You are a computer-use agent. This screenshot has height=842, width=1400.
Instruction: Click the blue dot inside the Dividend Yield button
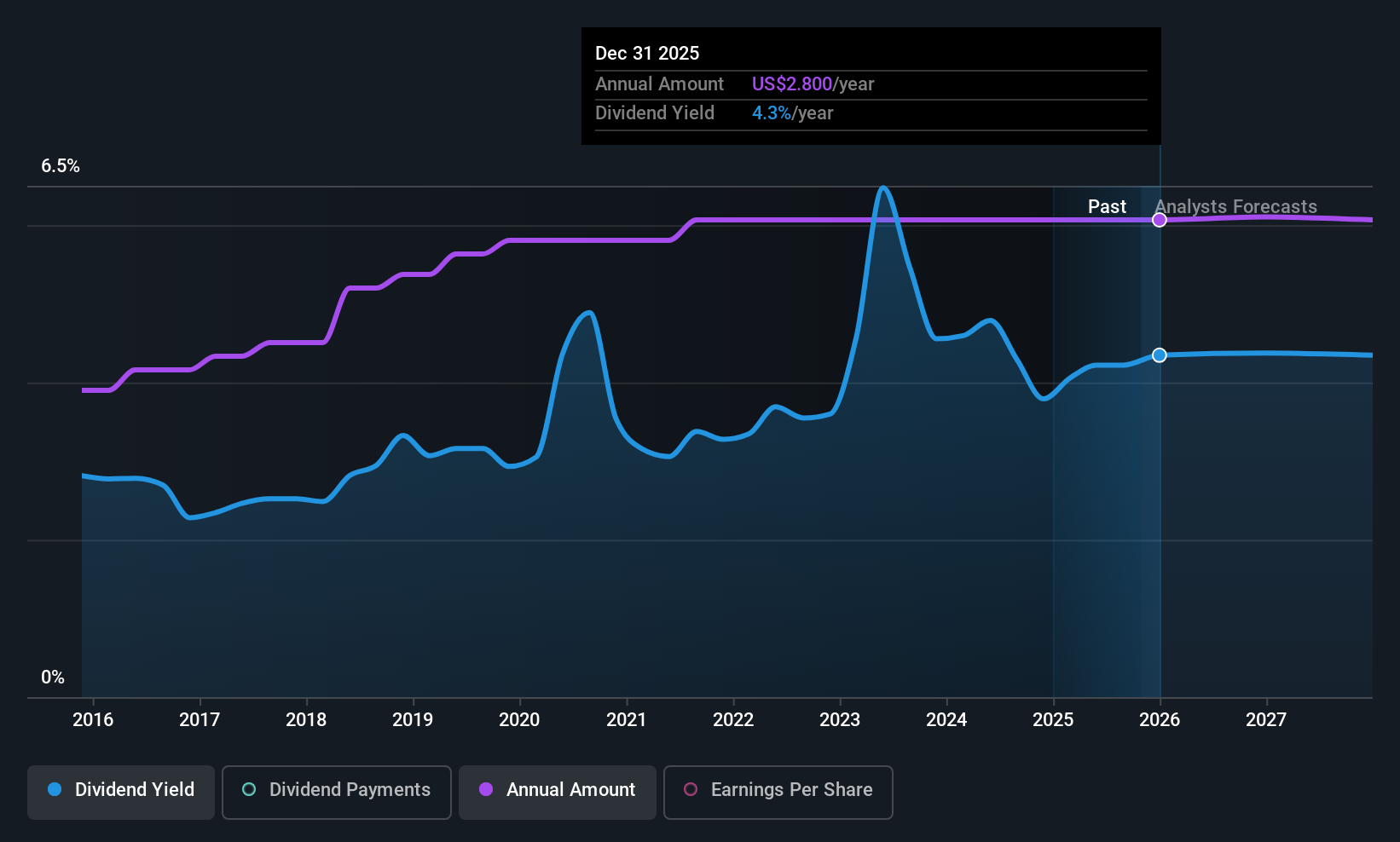55,790
